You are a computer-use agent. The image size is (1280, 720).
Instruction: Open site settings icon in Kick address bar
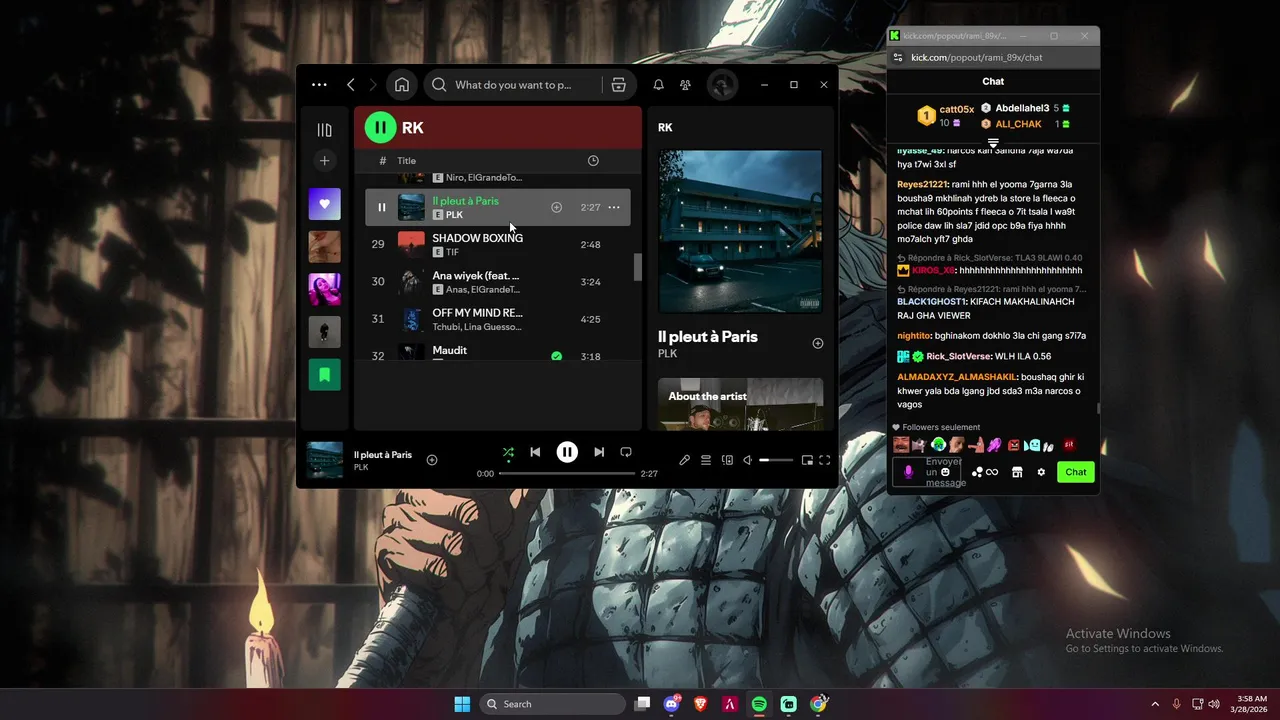898,57
